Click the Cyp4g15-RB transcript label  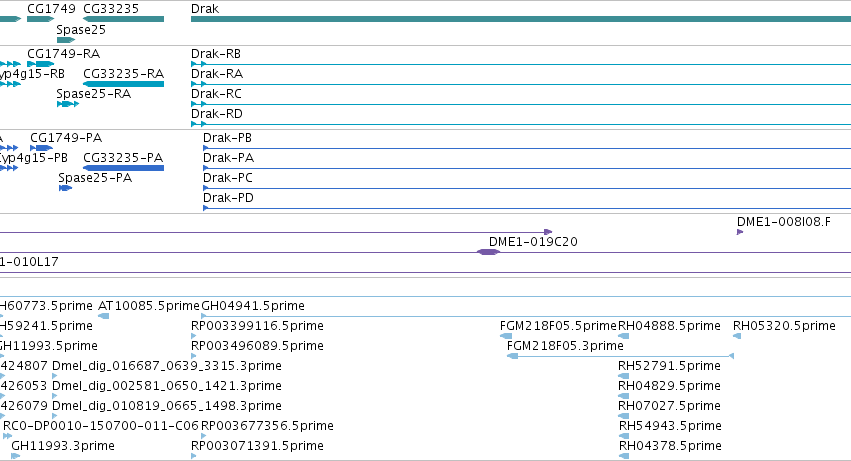[32, 74]
